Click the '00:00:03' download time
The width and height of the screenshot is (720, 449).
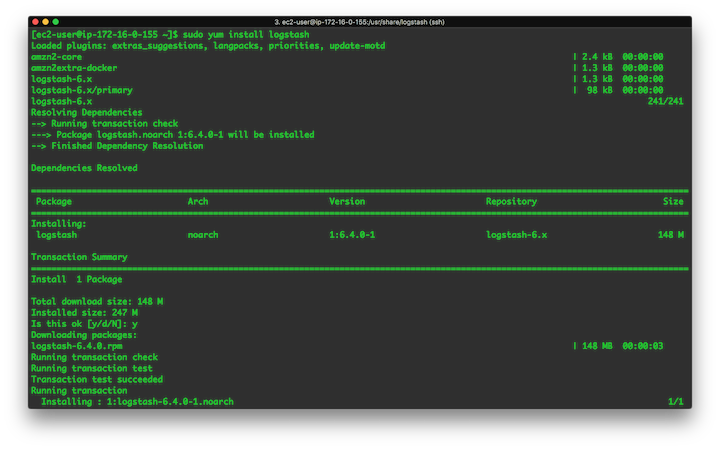click(643, 346)
